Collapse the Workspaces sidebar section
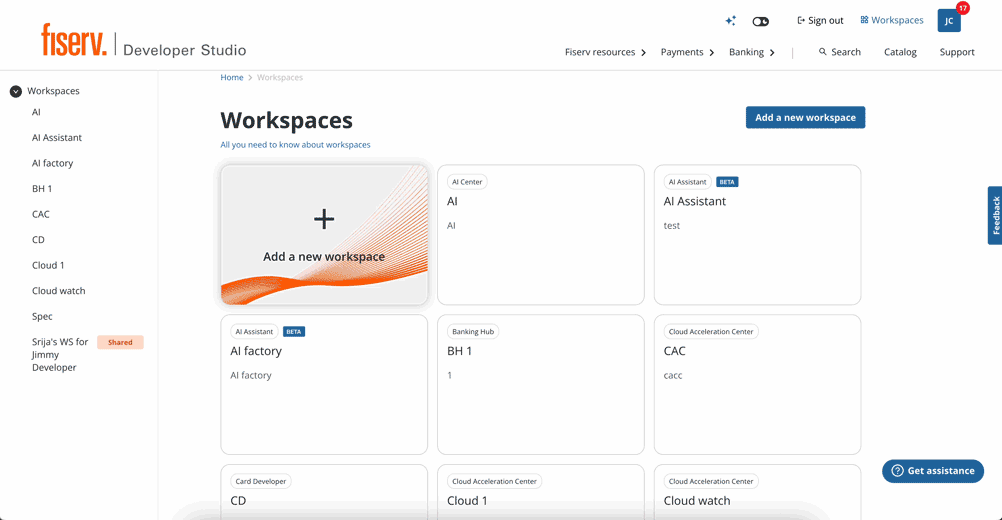Screen dimensions: 1002x520 pos(16,91)
